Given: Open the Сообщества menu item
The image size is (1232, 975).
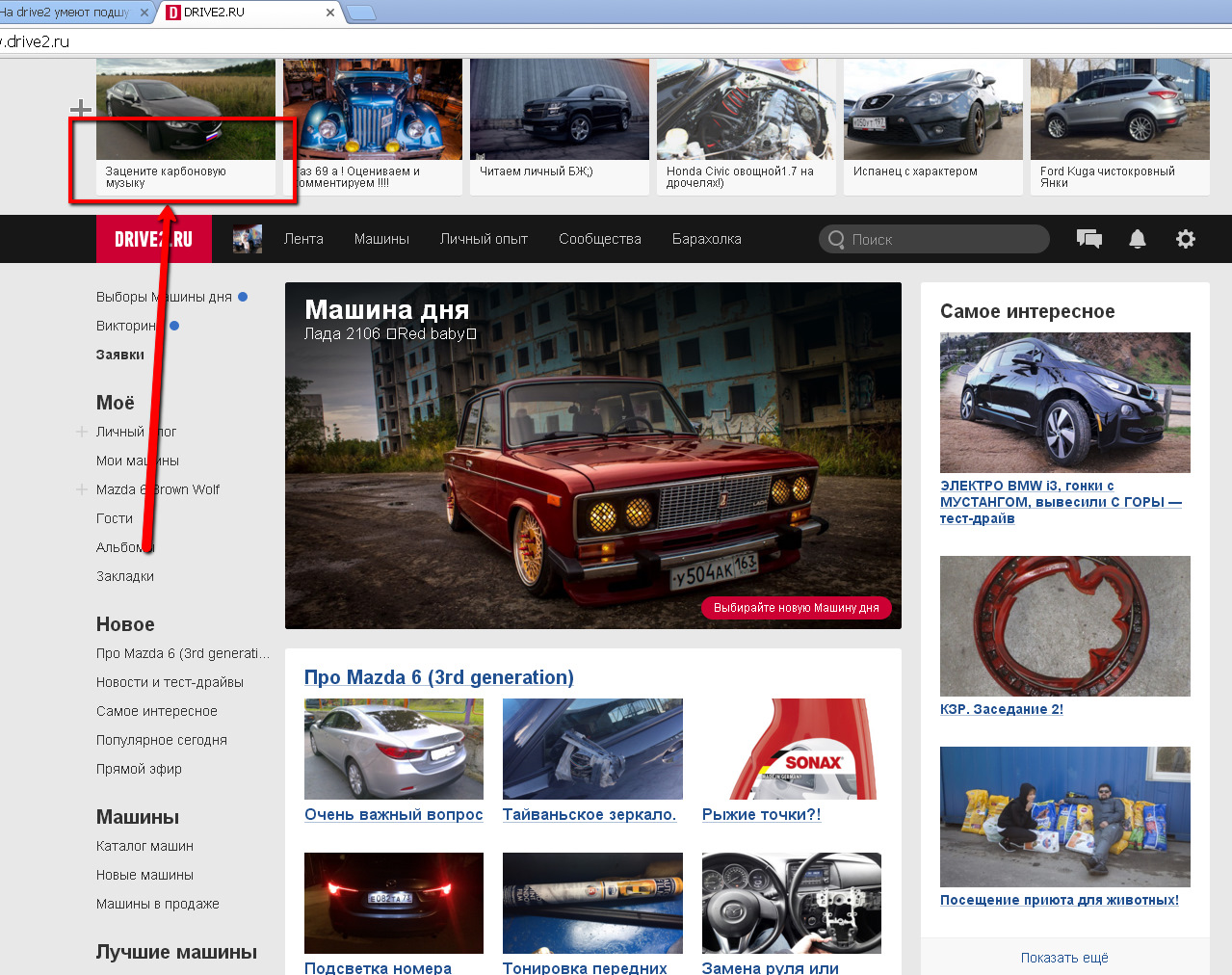Looking at the screenshot, I should tap(600, 239).
